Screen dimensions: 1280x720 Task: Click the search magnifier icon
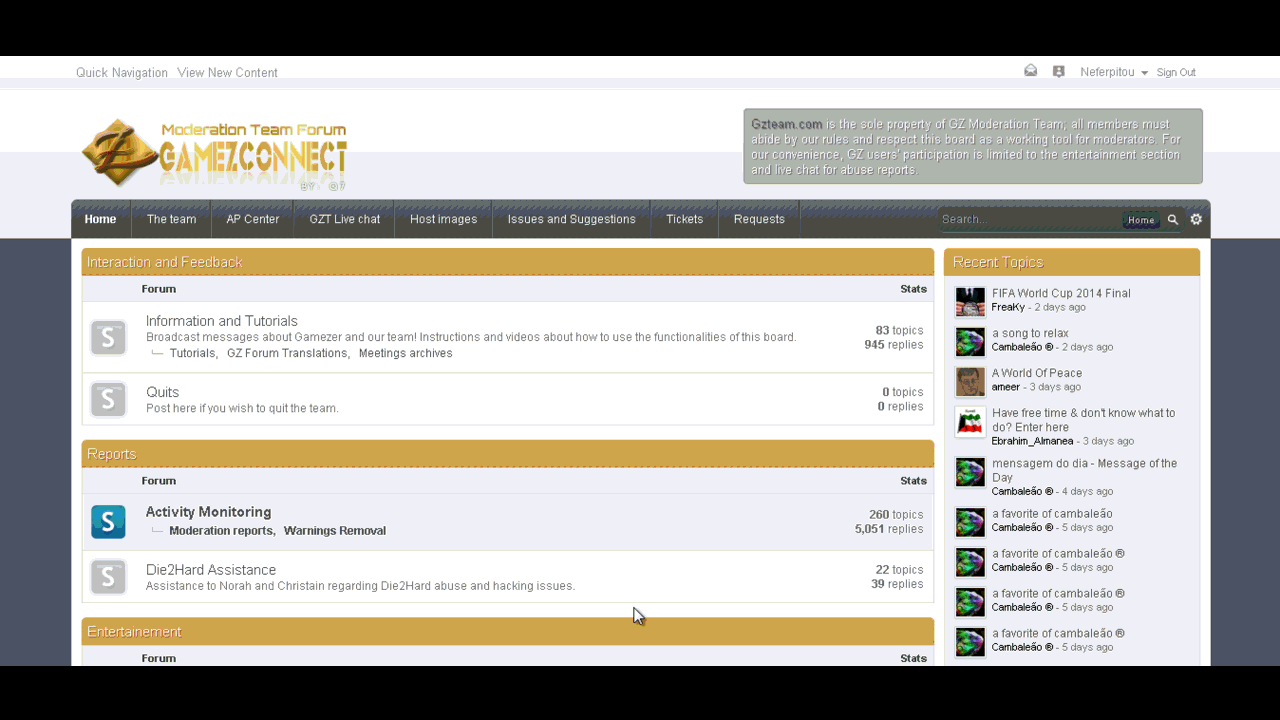point(1173,220)
